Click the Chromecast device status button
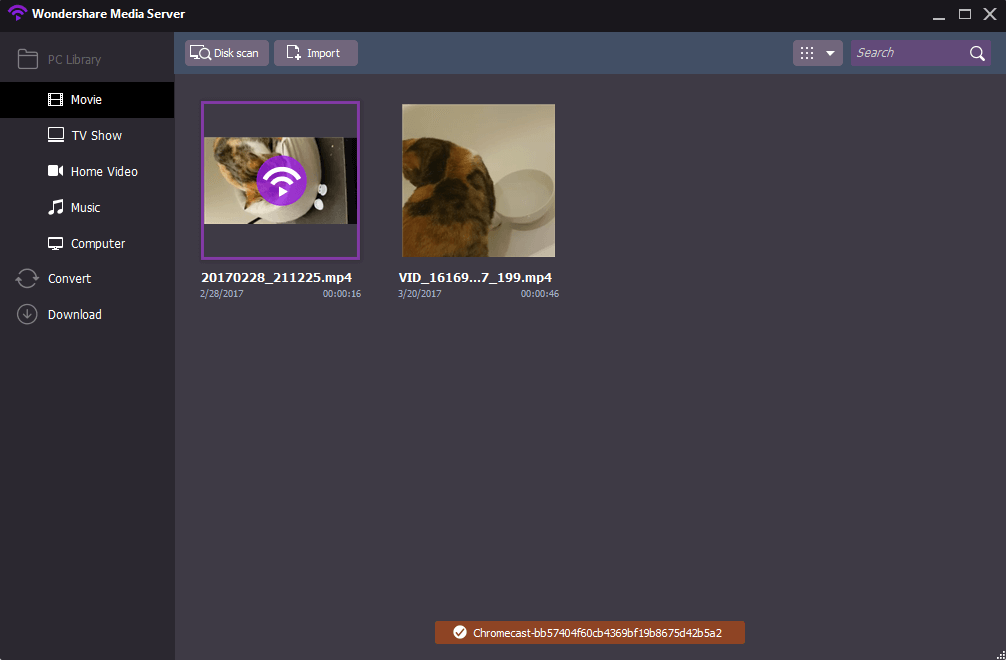This screenshot has height=660, width=1006. (590, 632)
